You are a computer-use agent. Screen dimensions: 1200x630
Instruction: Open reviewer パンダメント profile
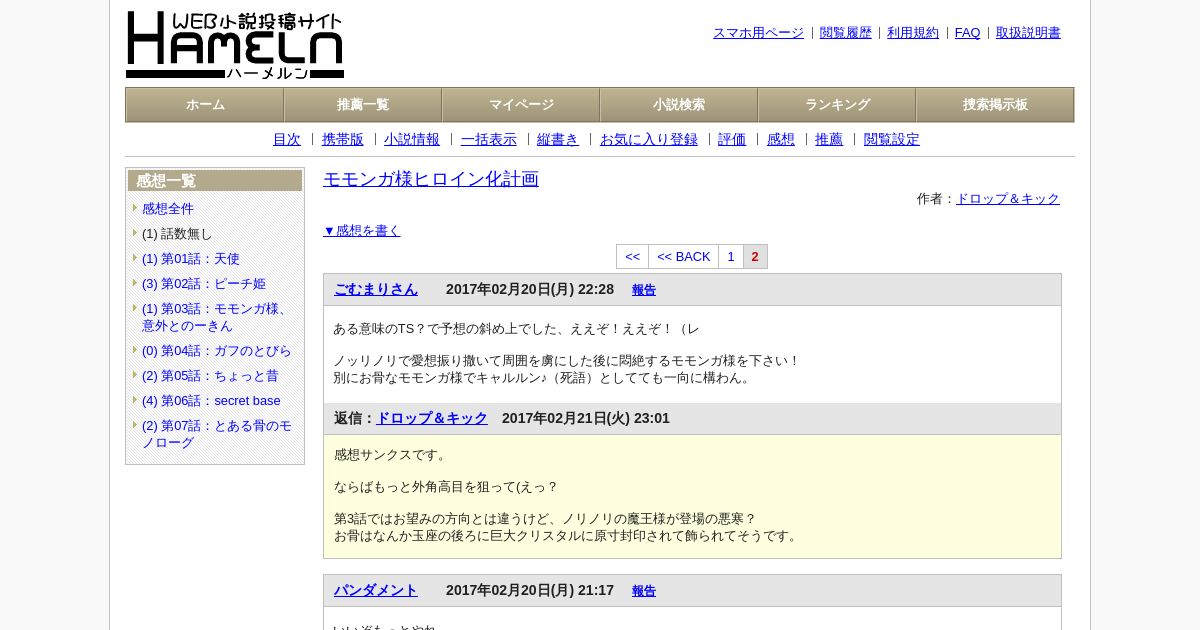click(376, 590)
